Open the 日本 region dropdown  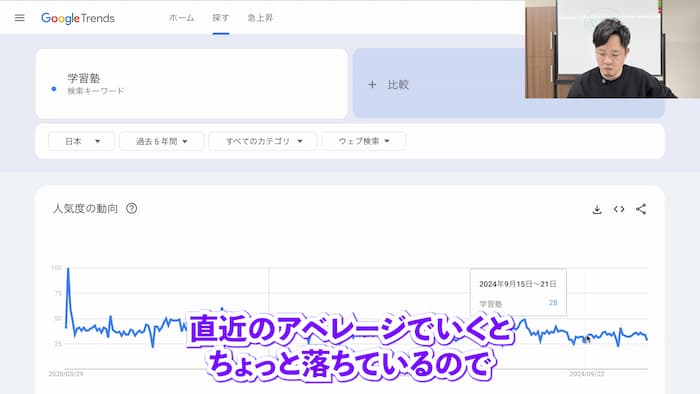(x=81, y=141)
